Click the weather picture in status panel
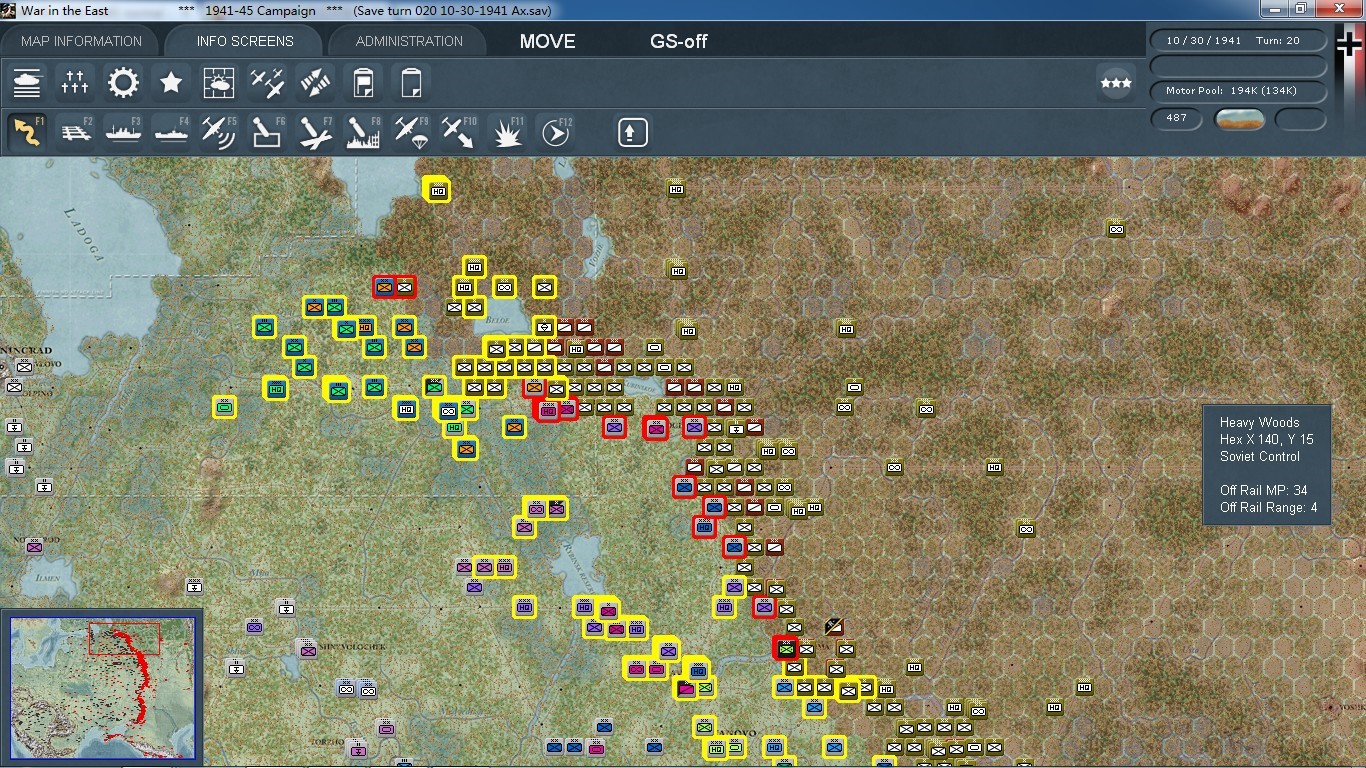Screen dimensions: 1366x768 pyautogui.click(x=1240, y=119)
